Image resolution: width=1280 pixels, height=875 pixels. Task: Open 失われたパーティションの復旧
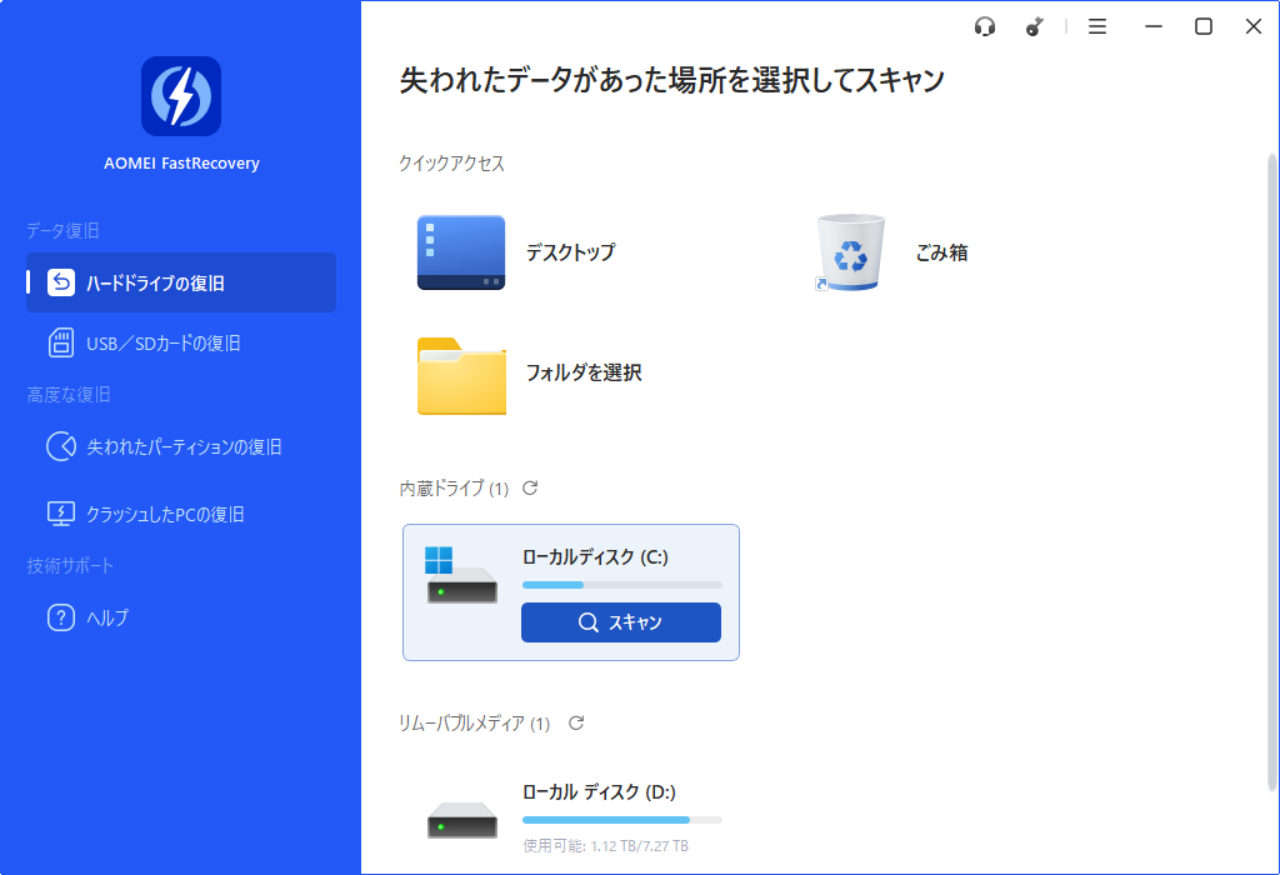pos(181,447)
